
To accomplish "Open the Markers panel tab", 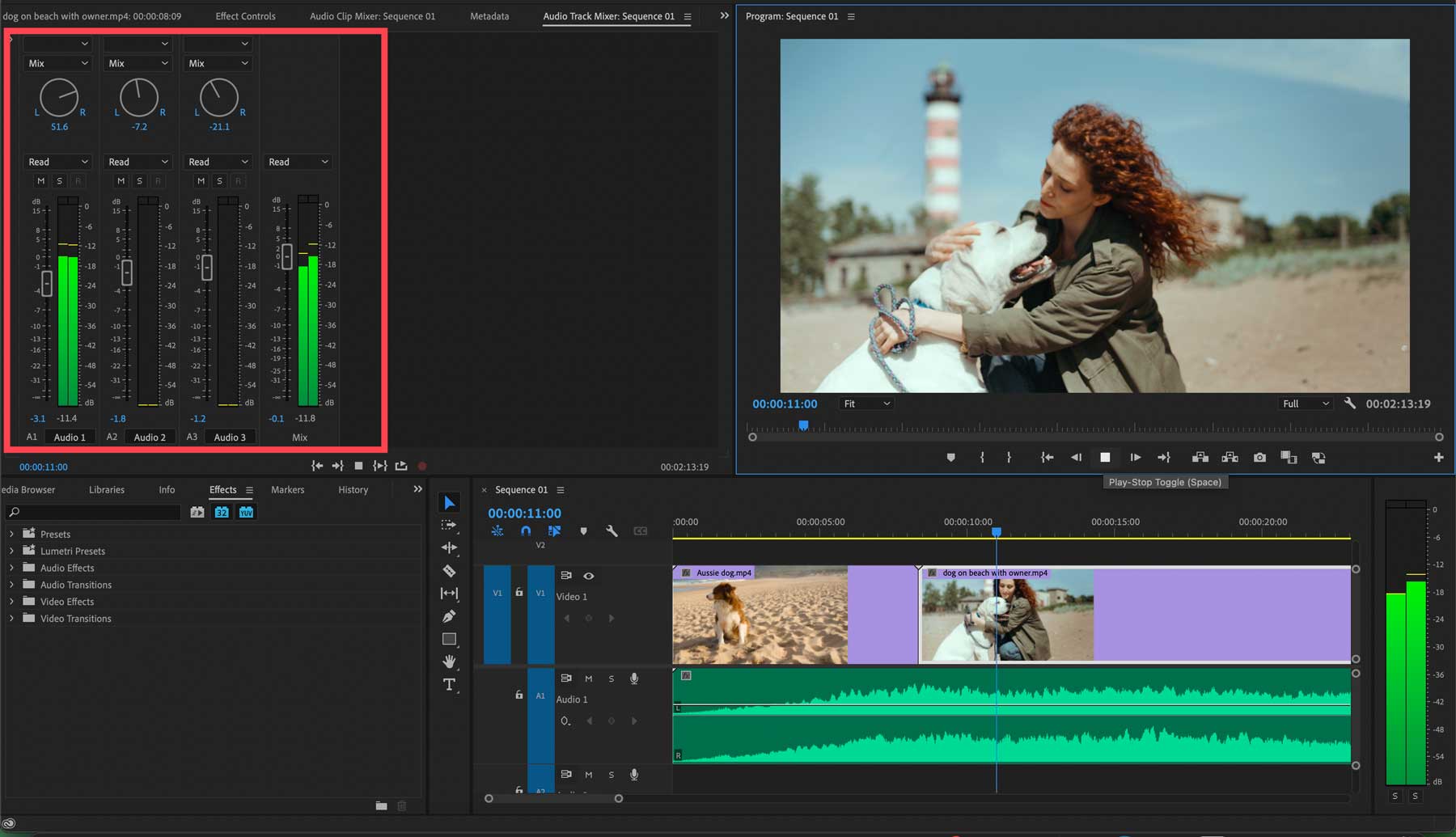I will [287, 490].
